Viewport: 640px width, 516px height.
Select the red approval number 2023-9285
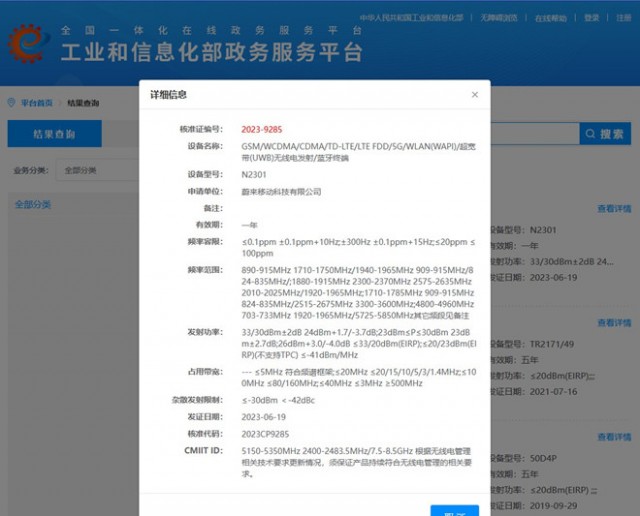tap(262, 129)
